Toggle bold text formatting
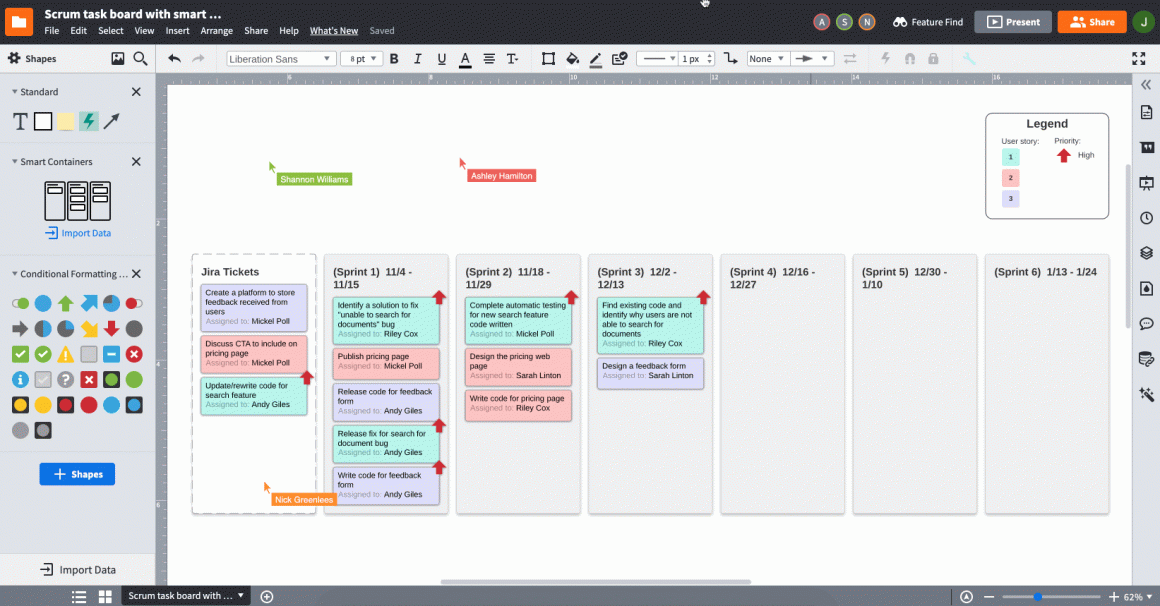This screenshot has height=606, width=1160. click(393, 59)
